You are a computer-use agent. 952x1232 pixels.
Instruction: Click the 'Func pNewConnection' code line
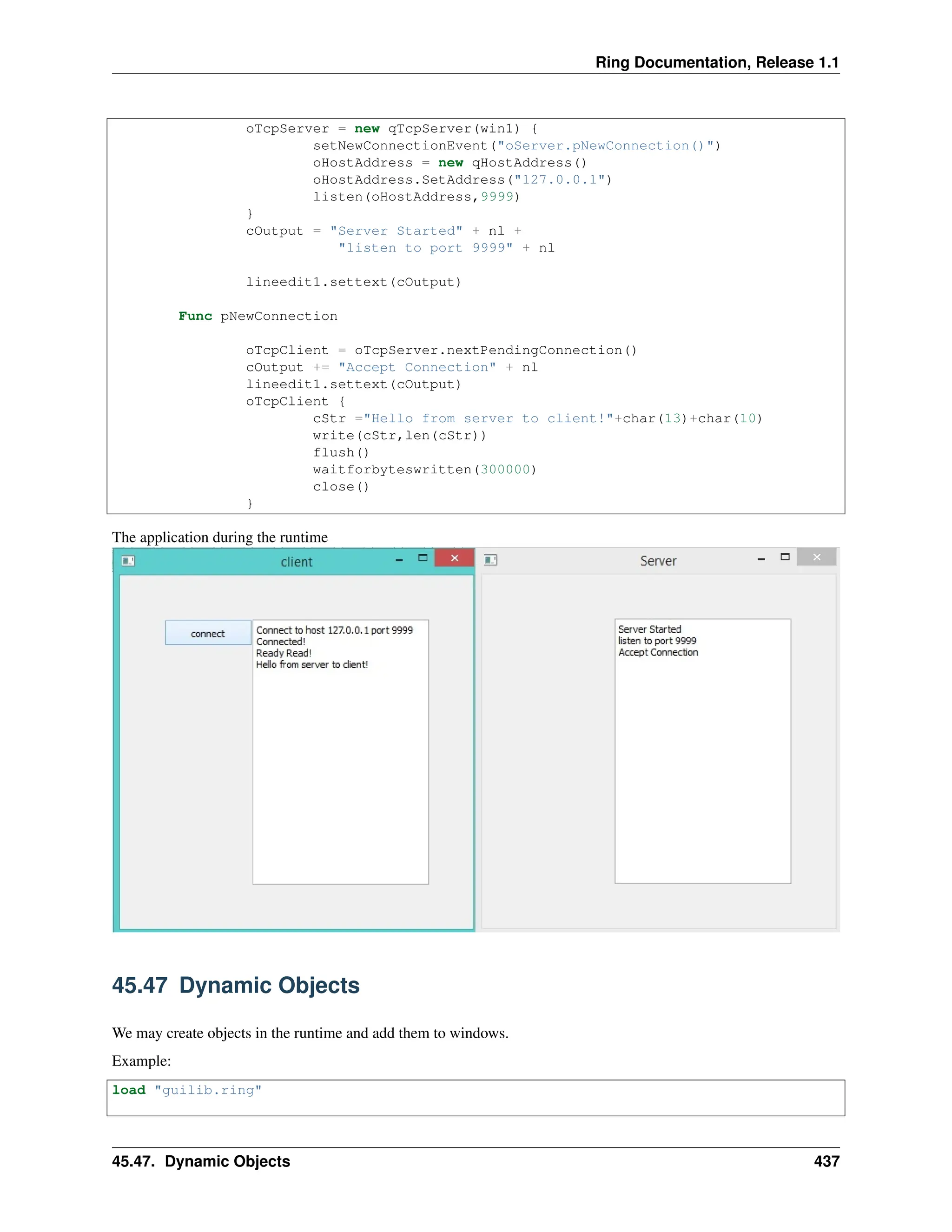point(258,316)
